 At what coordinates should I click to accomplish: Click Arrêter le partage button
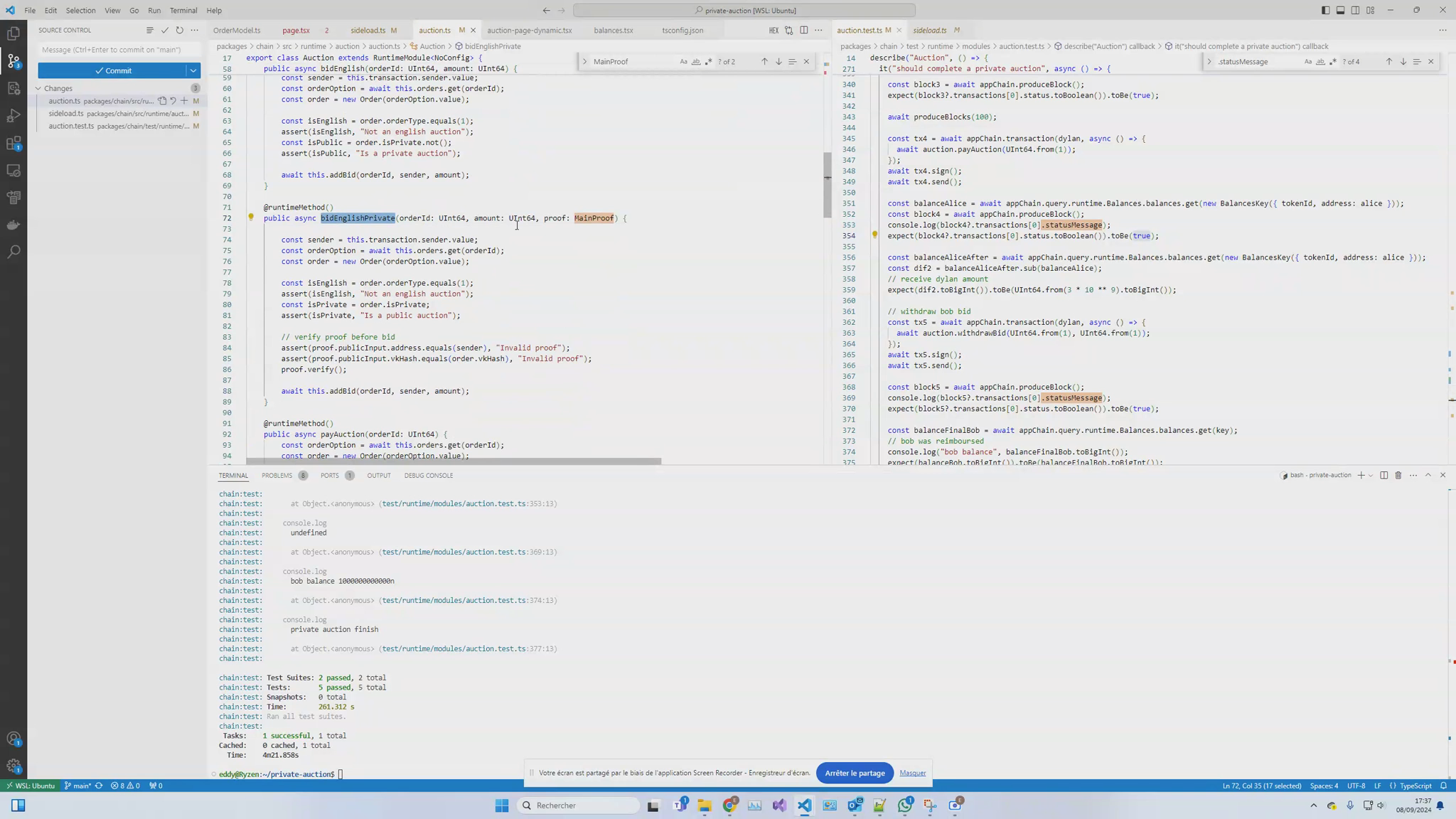pos(855,773)
